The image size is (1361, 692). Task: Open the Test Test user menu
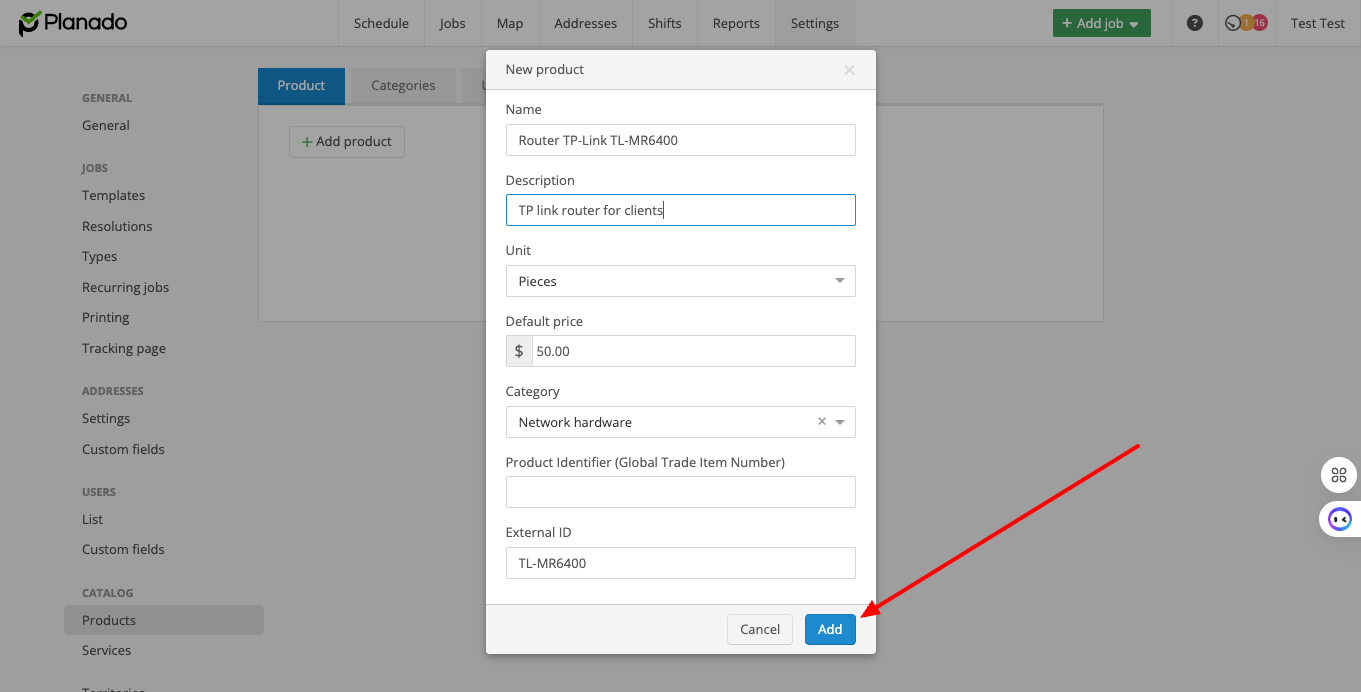coord(1317,23)
